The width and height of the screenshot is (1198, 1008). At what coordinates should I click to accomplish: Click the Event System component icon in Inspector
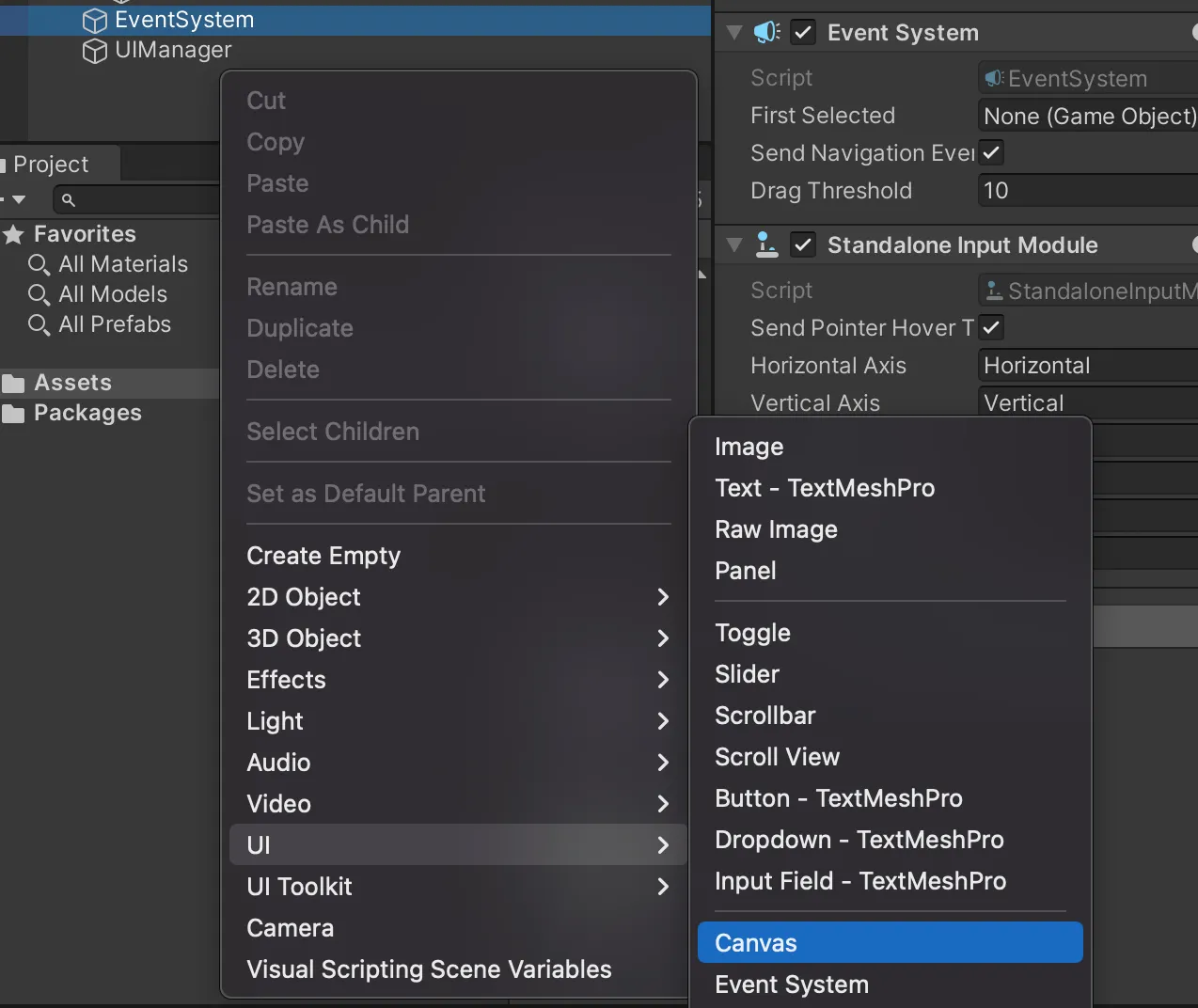click(x=765, y=31)
